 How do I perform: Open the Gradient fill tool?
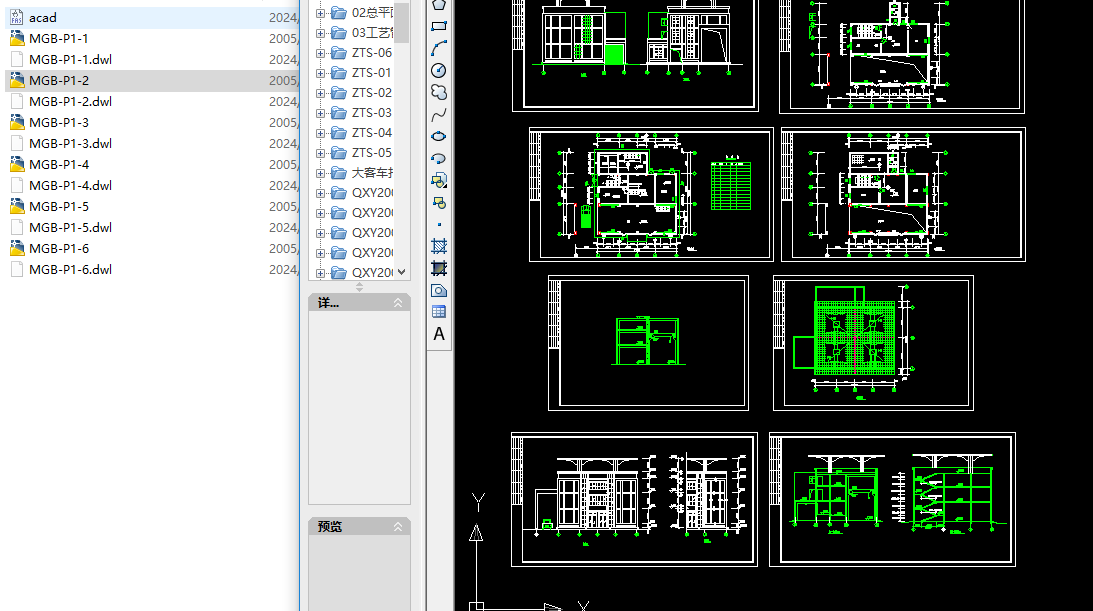click(438, 268)
